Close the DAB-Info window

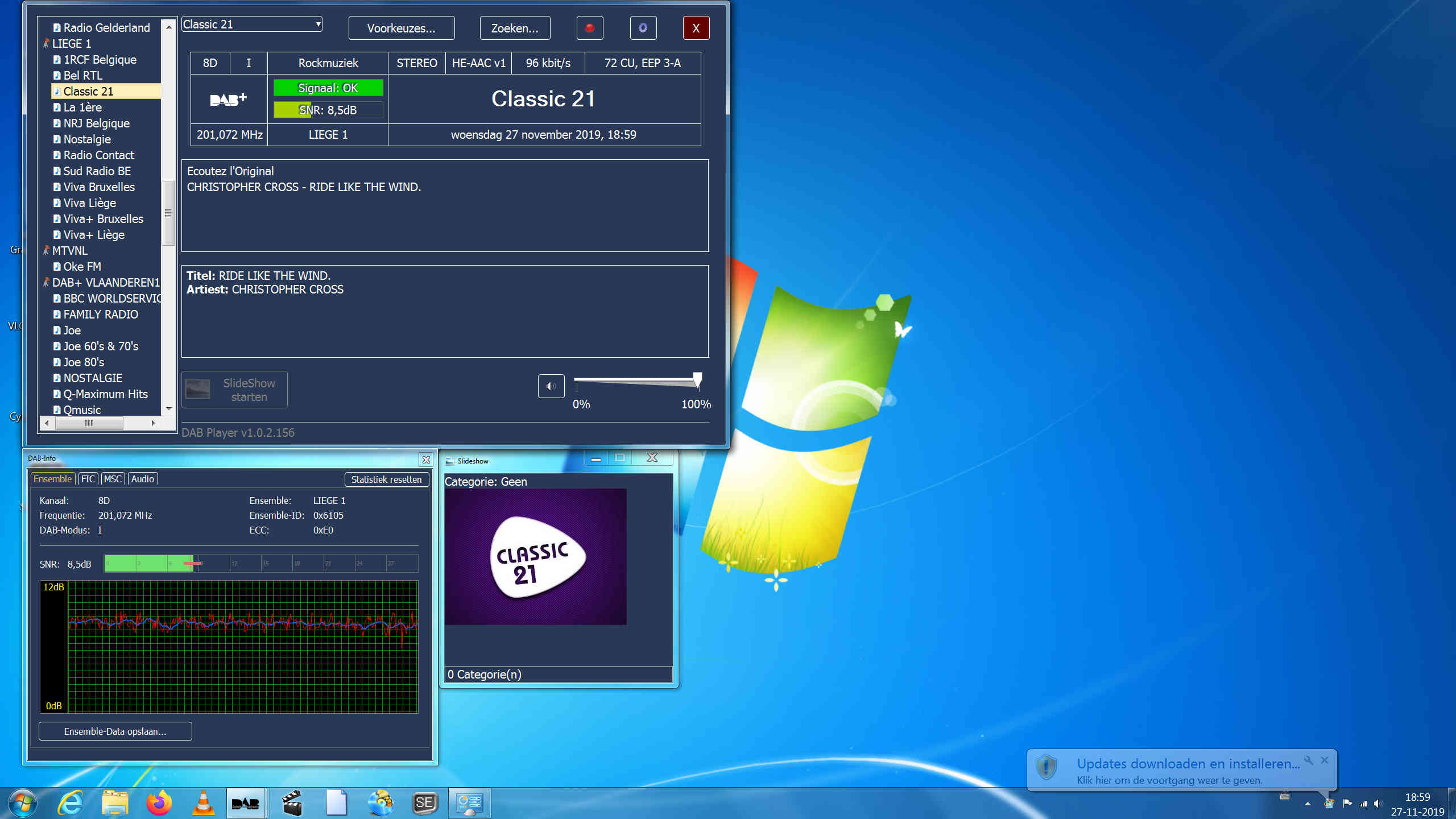[x=426, y=460]
